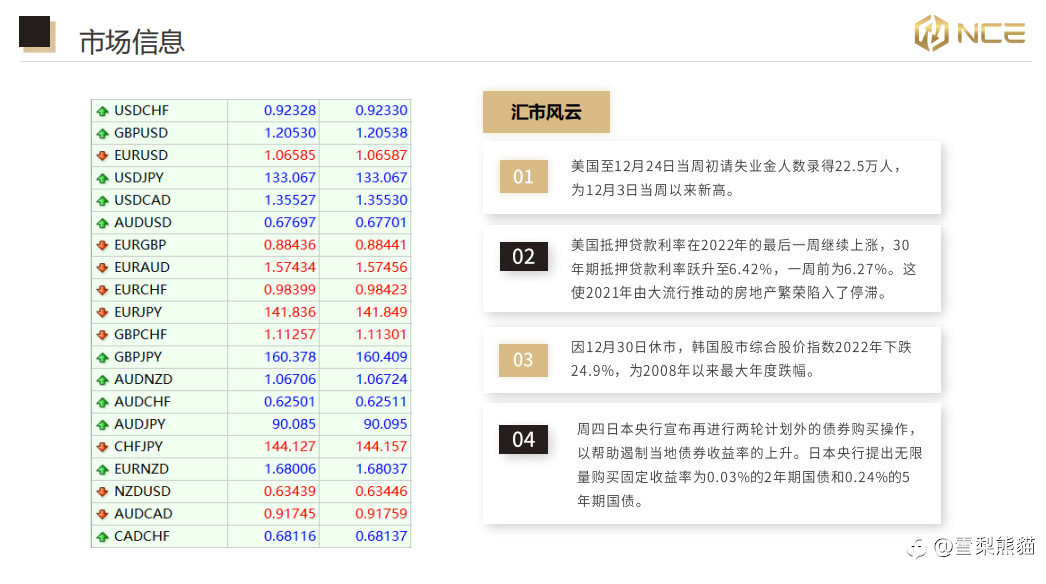Click the EURJPY ask price 141.849
Image resolution: width=1046 pixels, height=584 pixels.
pyautogui.click(x=381, y=312)
